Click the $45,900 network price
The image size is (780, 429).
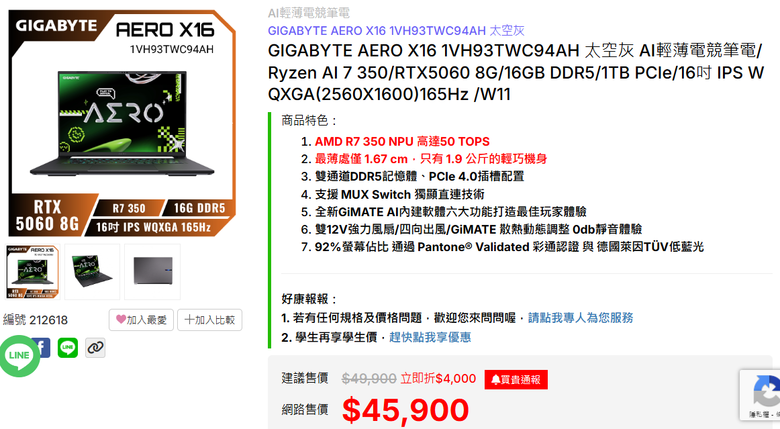[405, 410]
